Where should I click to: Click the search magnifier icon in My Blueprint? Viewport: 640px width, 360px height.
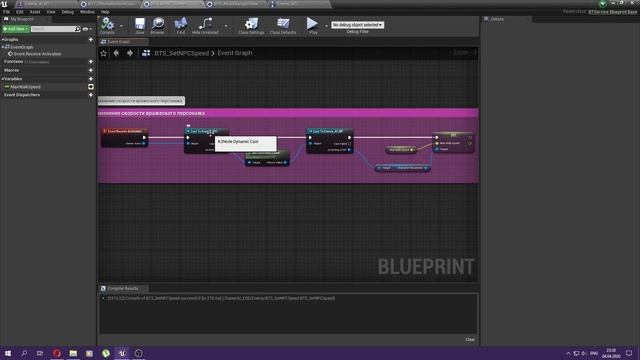point(78,29)
